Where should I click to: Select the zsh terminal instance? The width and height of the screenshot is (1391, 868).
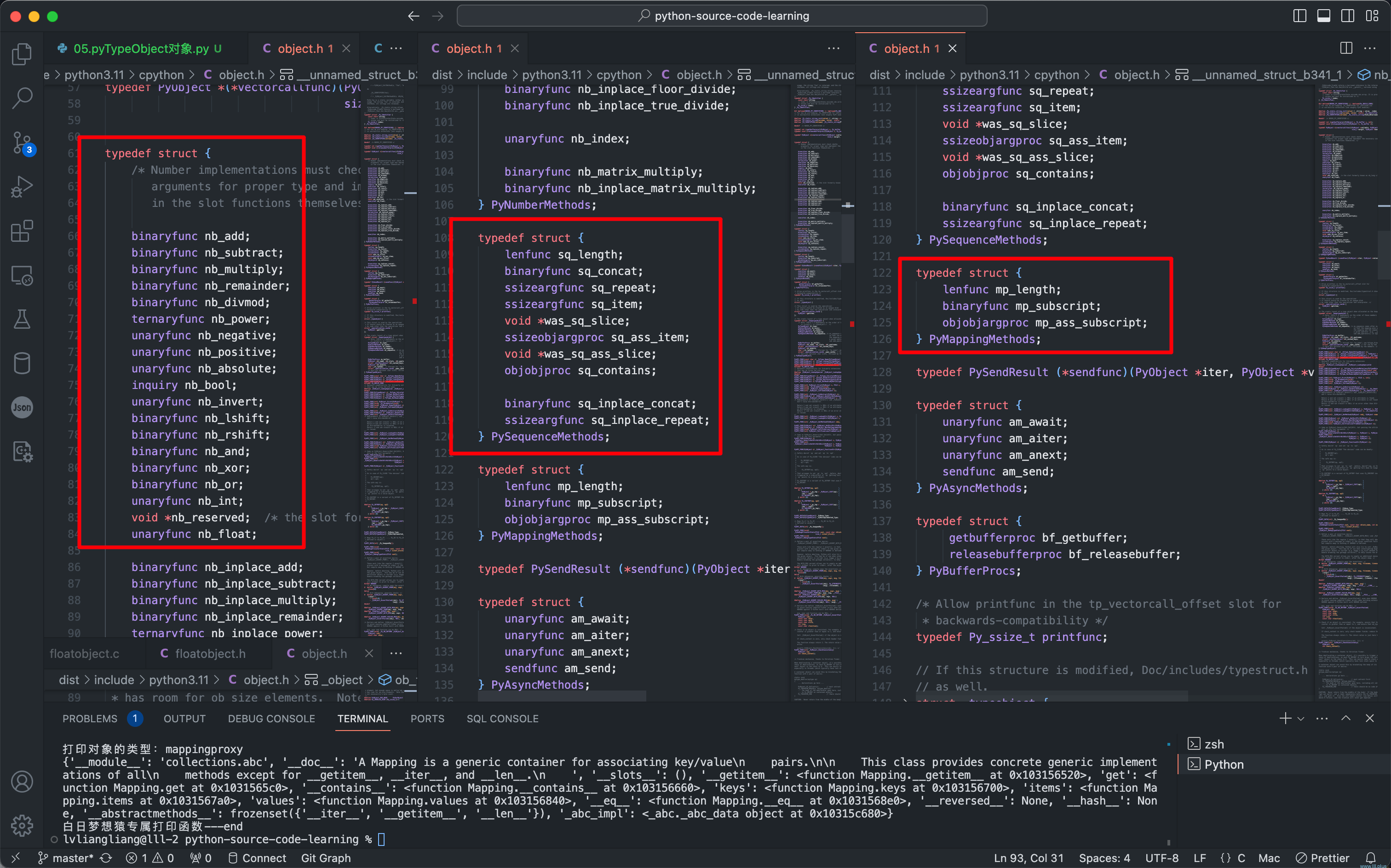(1284, 744)
